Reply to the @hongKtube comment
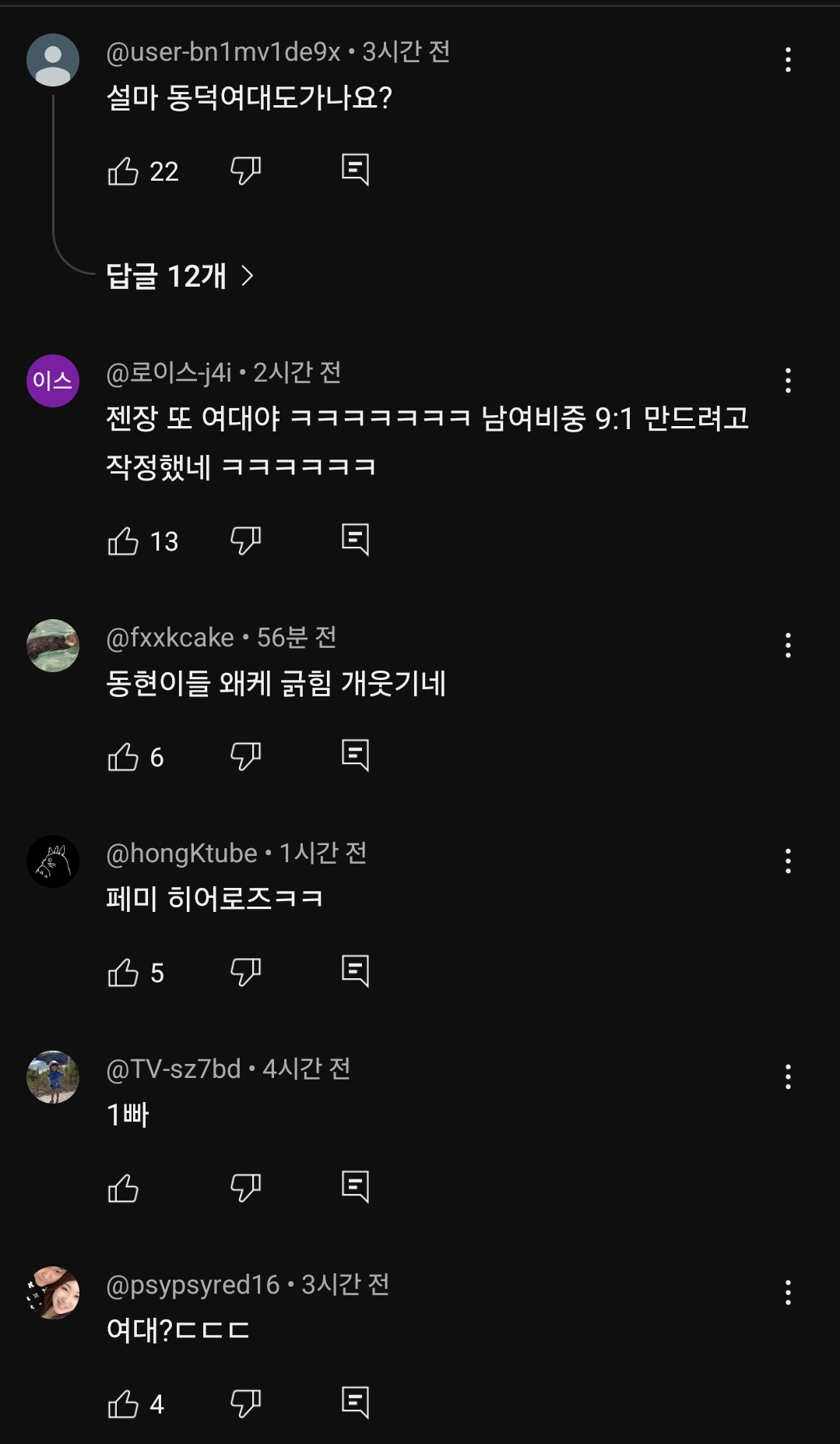This screenshot has width=840, height=1444. coord(355,971)
